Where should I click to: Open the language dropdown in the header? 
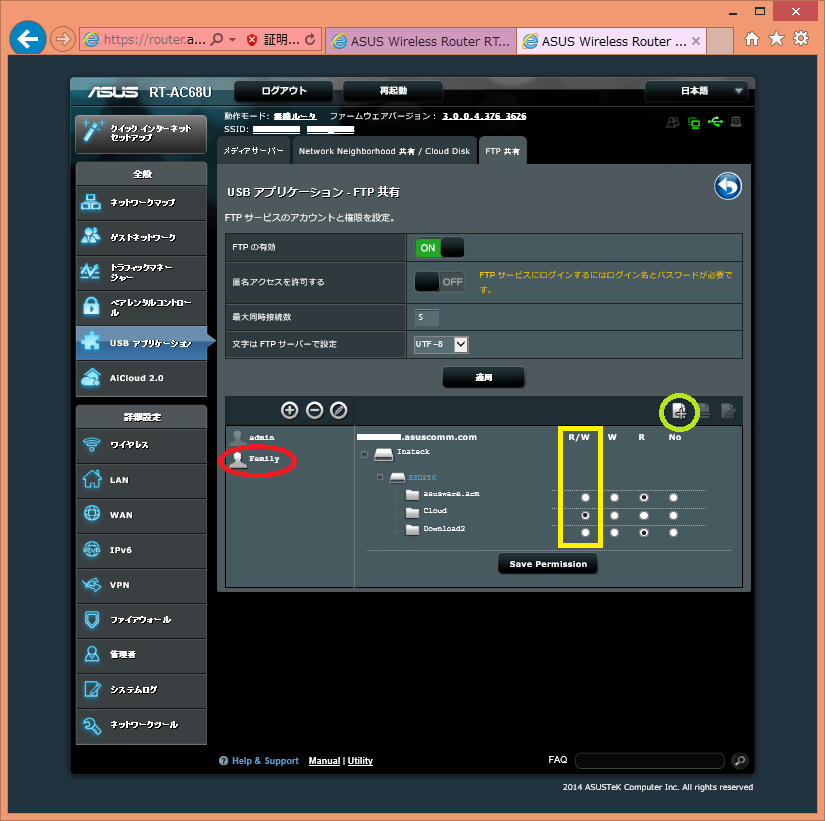tap(698, 91)
